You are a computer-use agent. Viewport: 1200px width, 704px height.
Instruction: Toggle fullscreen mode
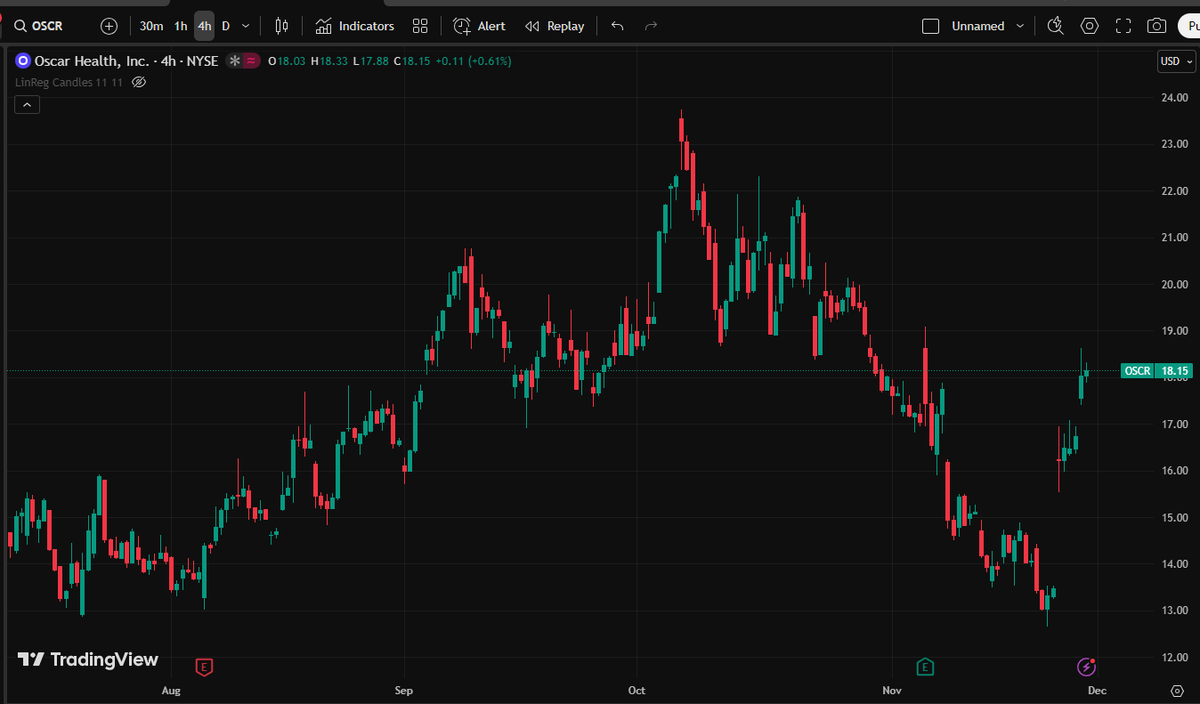1123,26
